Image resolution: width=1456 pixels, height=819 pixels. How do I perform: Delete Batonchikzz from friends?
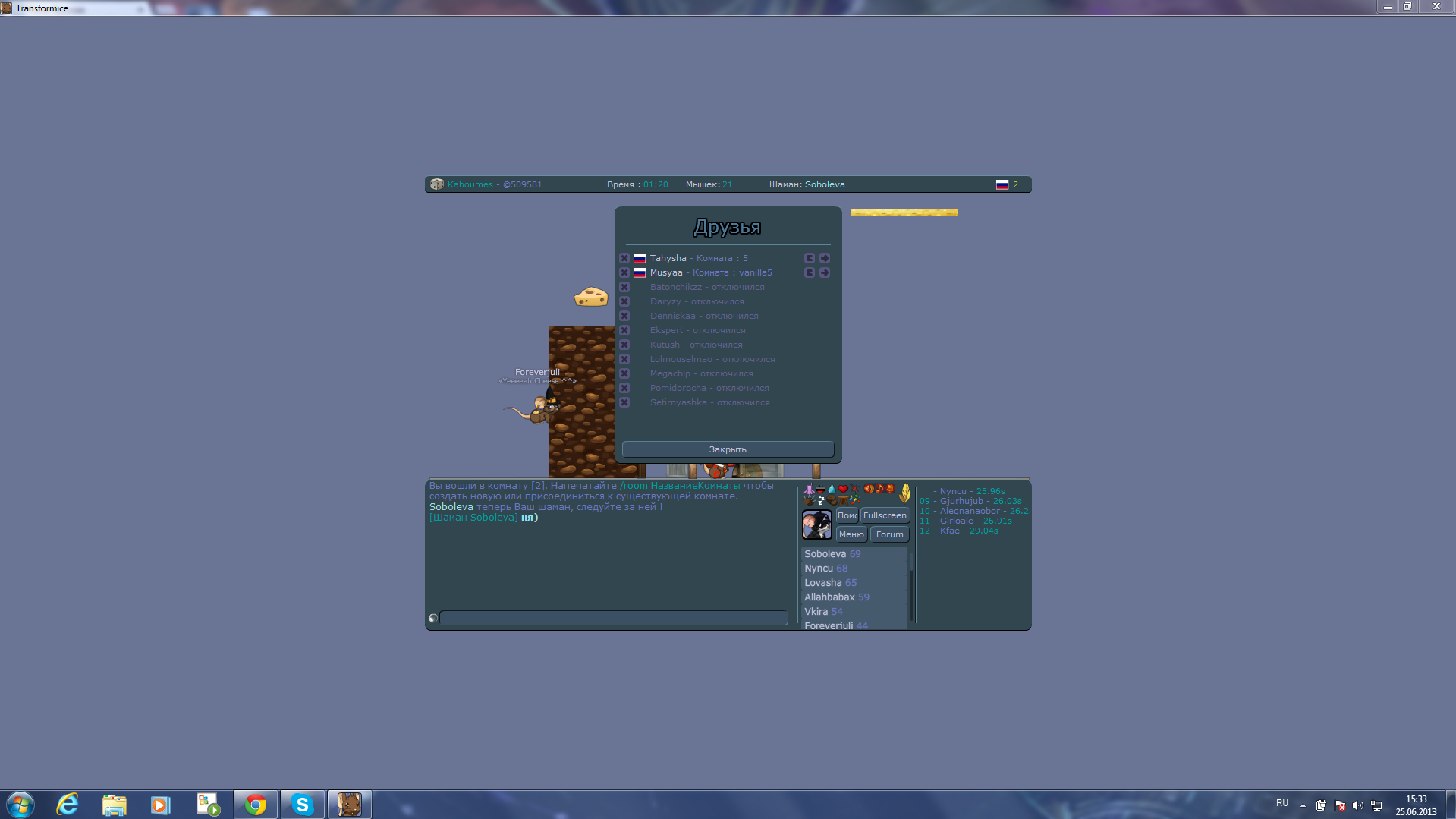click(x=624, y=287)
